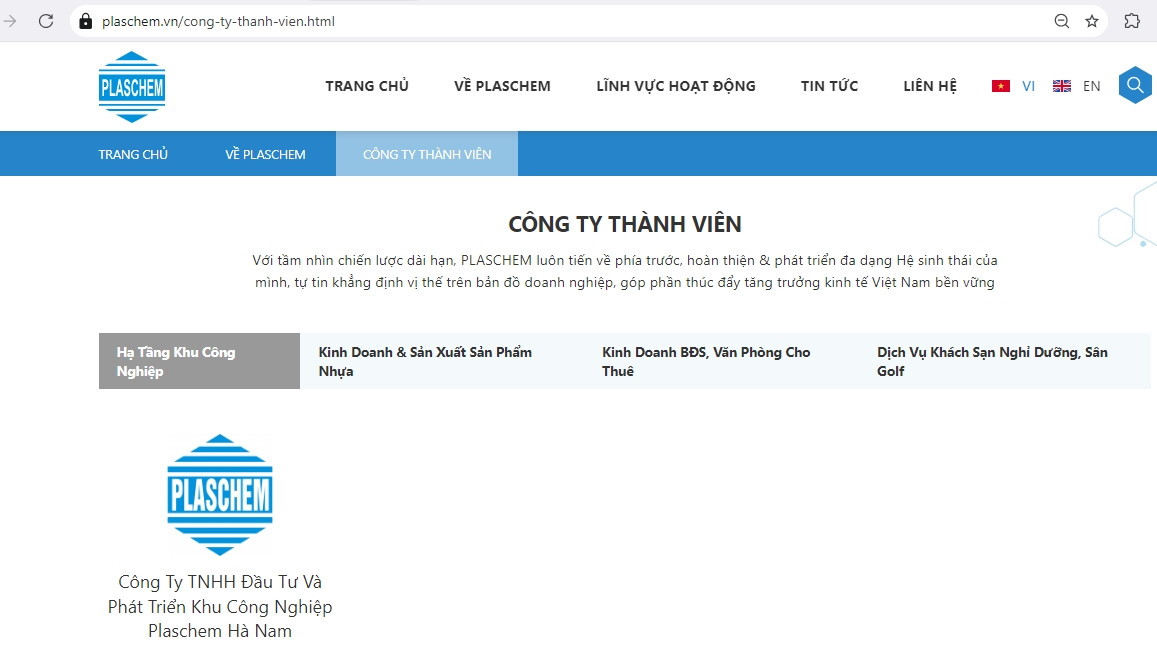Click the Plaschem logo in header
Viewport: 1157px width, 668px height.
132,87
